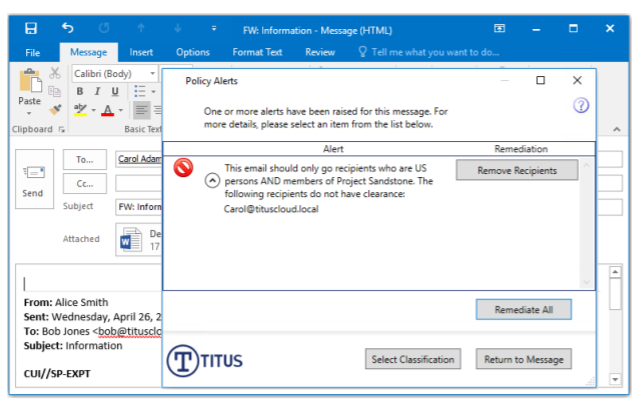
Task: Open the Insert ribbon tab
Action: coord(141,52)
